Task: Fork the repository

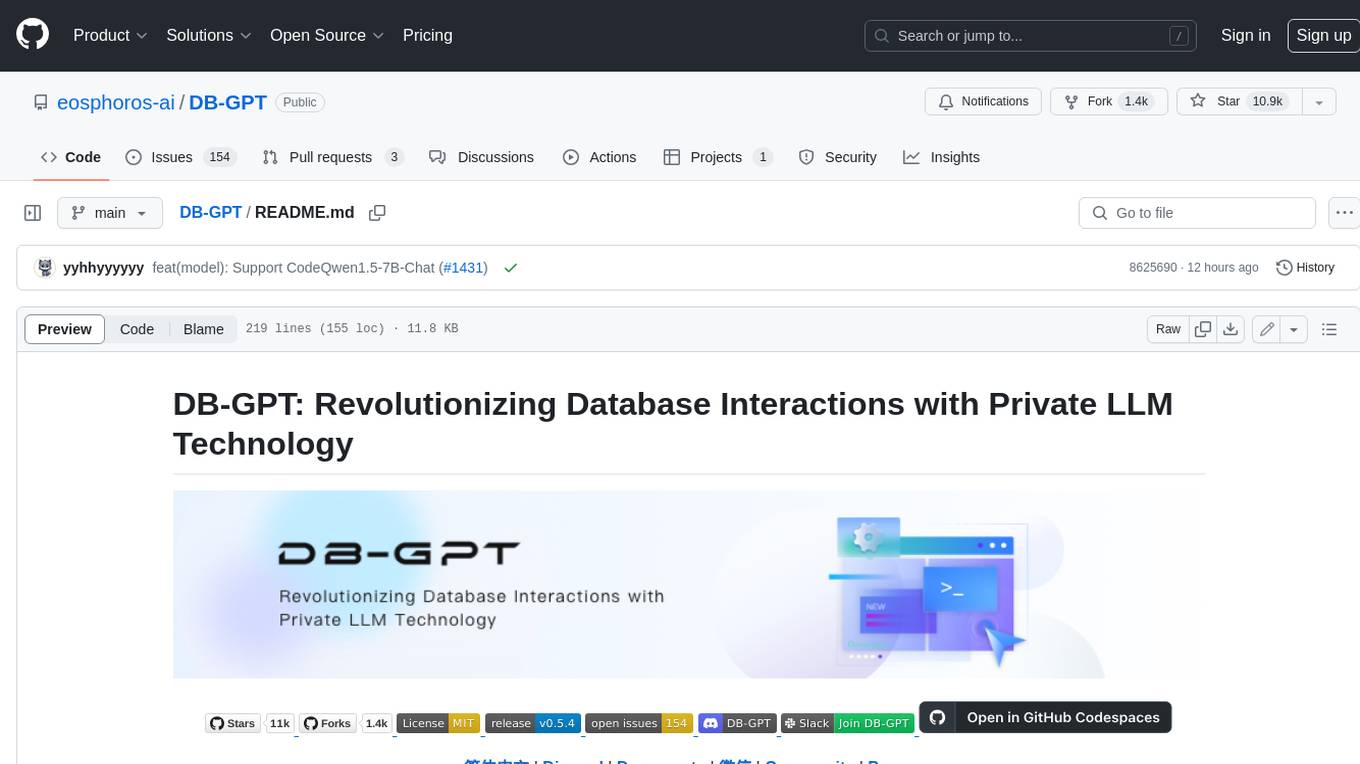Action: tap(1109, 102)
